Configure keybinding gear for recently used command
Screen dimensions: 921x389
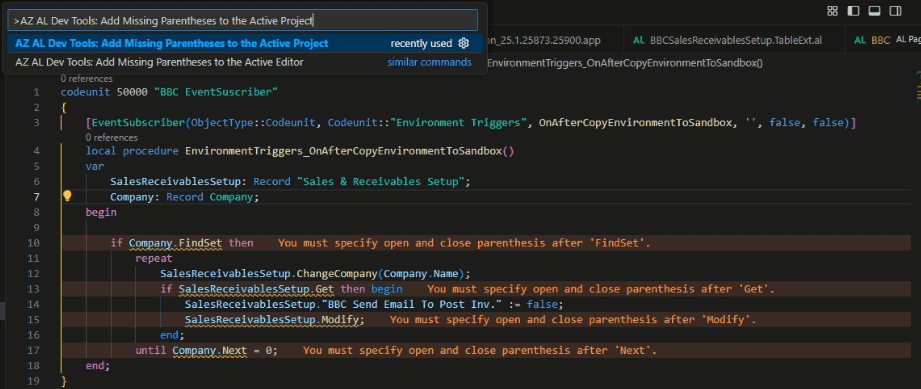[x=463, y=43]
